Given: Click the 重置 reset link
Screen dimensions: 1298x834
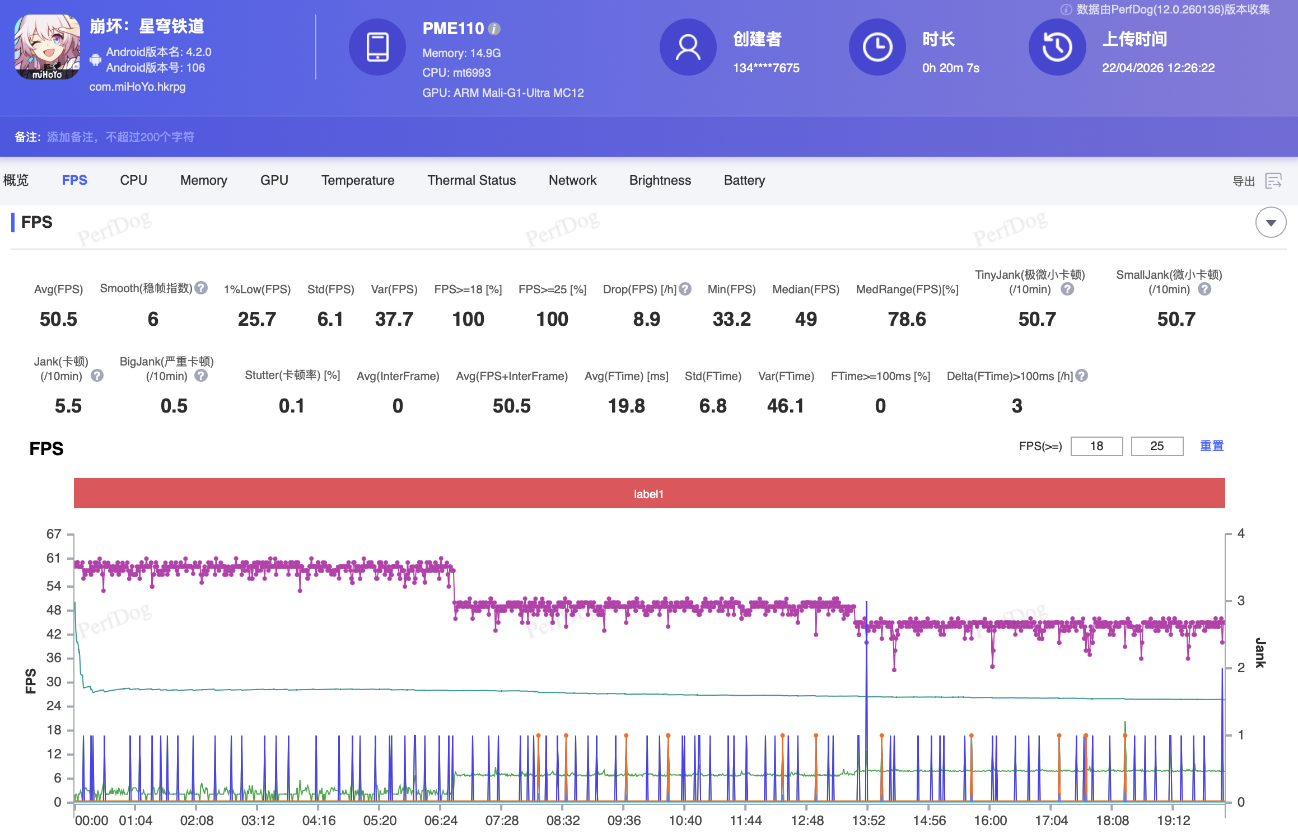Looking at the screenshot, I should pos(1211,446).
